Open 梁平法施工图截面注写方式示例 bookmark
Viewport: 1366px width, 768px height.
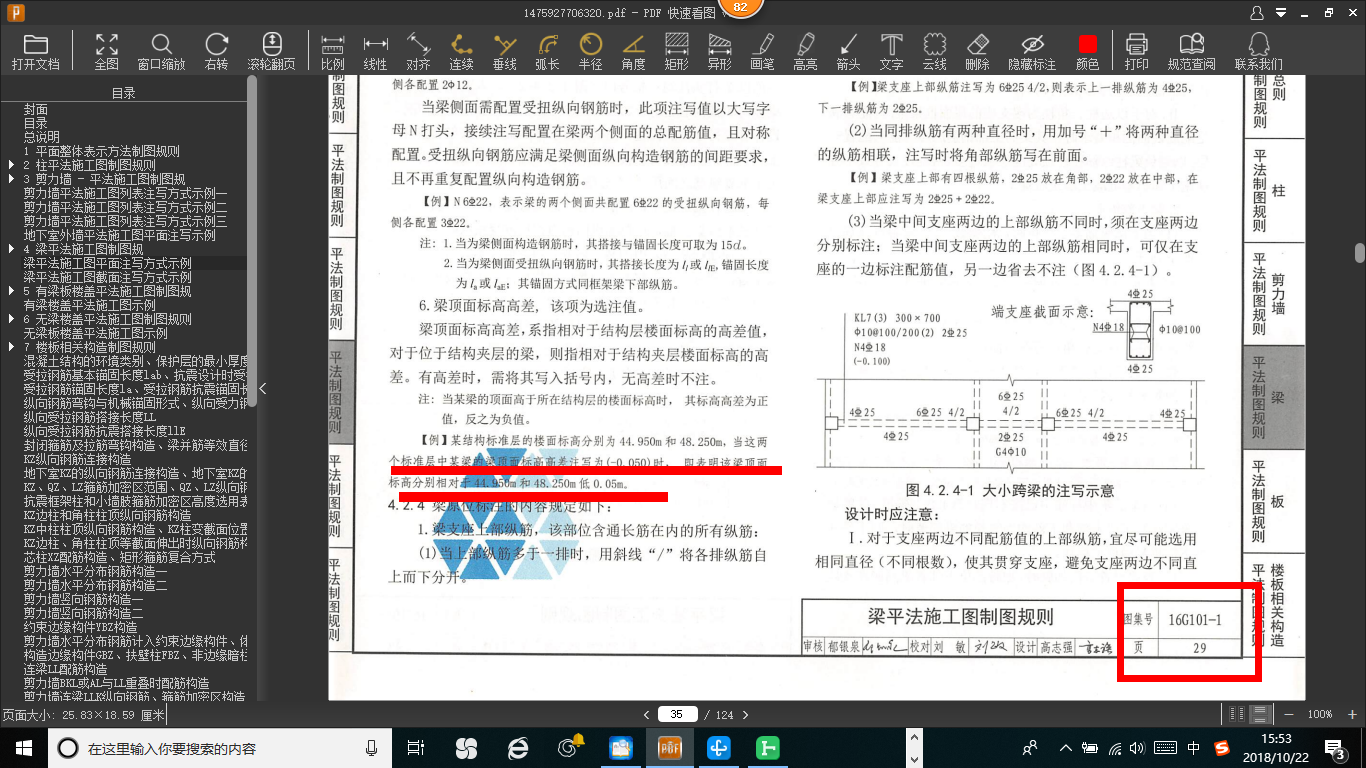point(108,277)
